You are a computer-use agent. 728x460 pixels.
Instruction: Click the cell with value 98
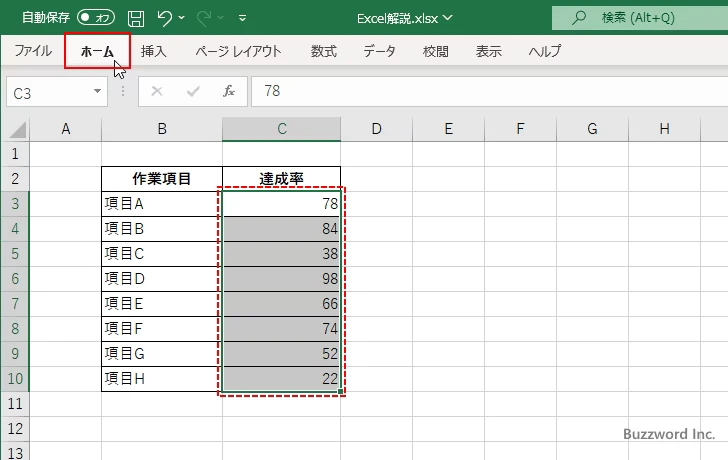click(x=281, y=279)
